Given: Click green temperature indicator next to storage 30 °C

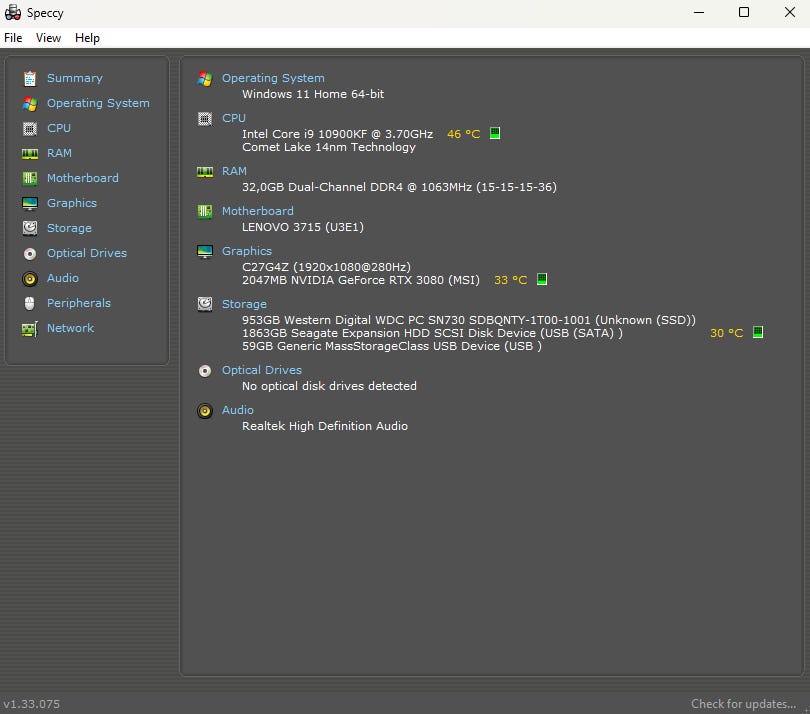Looking at the screenshot, I should coord(758,332).
